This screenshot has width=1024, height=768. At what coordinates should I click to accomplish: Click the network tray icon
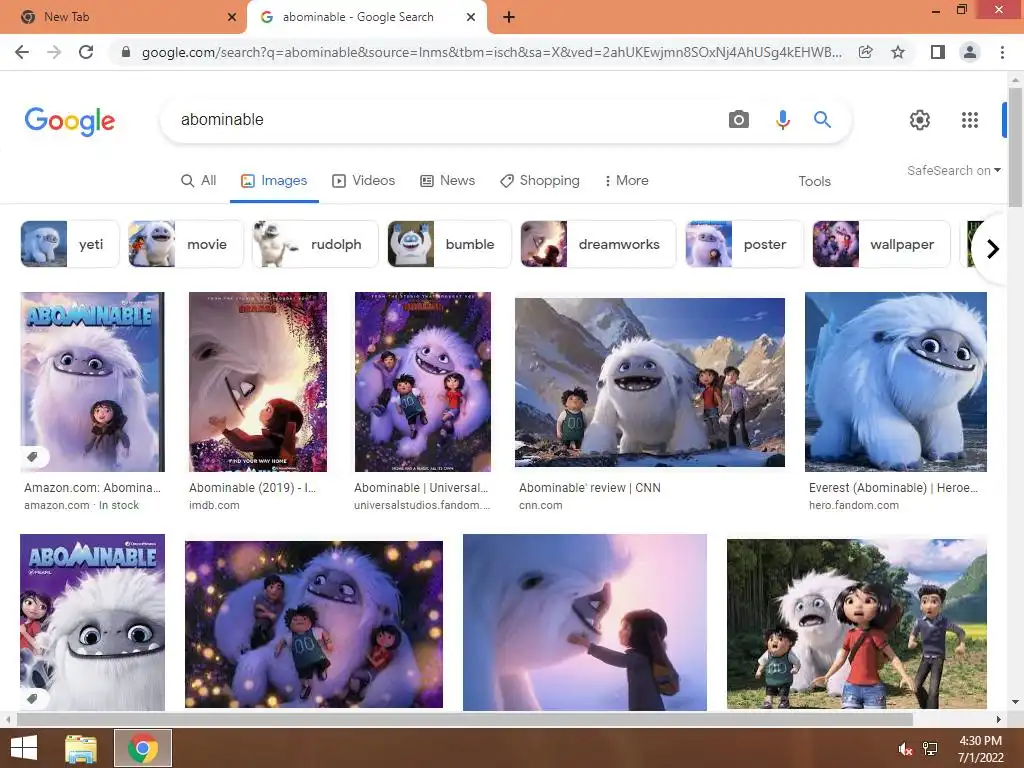pos(930,749)
